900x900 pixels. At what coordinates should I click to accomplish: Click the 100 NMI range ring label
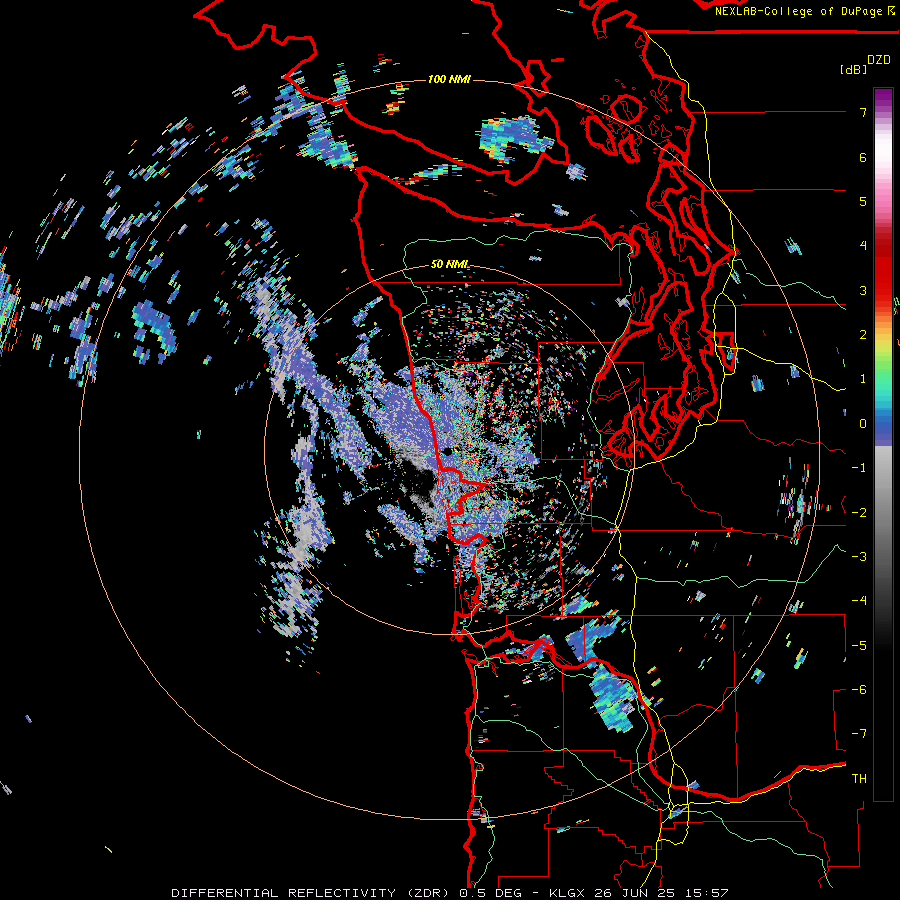click(449, 79)
